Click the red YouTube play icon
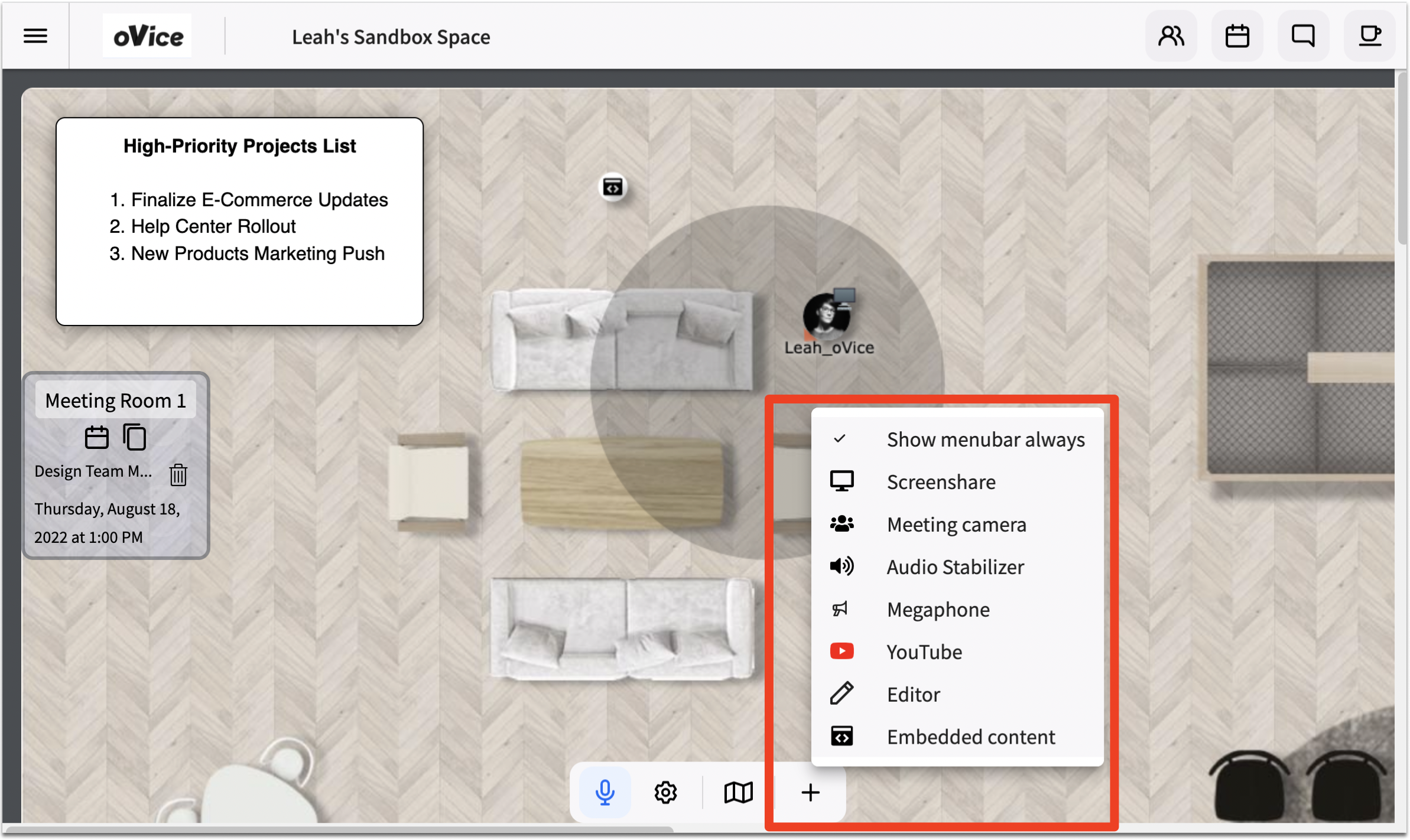Viewport: 1410px width, 840px height. [842, 652]
